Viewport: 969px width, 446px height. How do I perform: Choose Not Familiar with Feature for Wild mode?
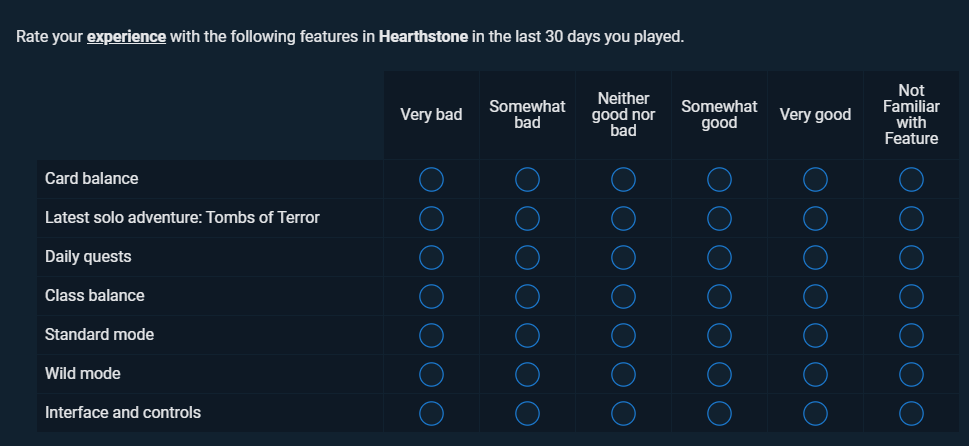[911, 374]
